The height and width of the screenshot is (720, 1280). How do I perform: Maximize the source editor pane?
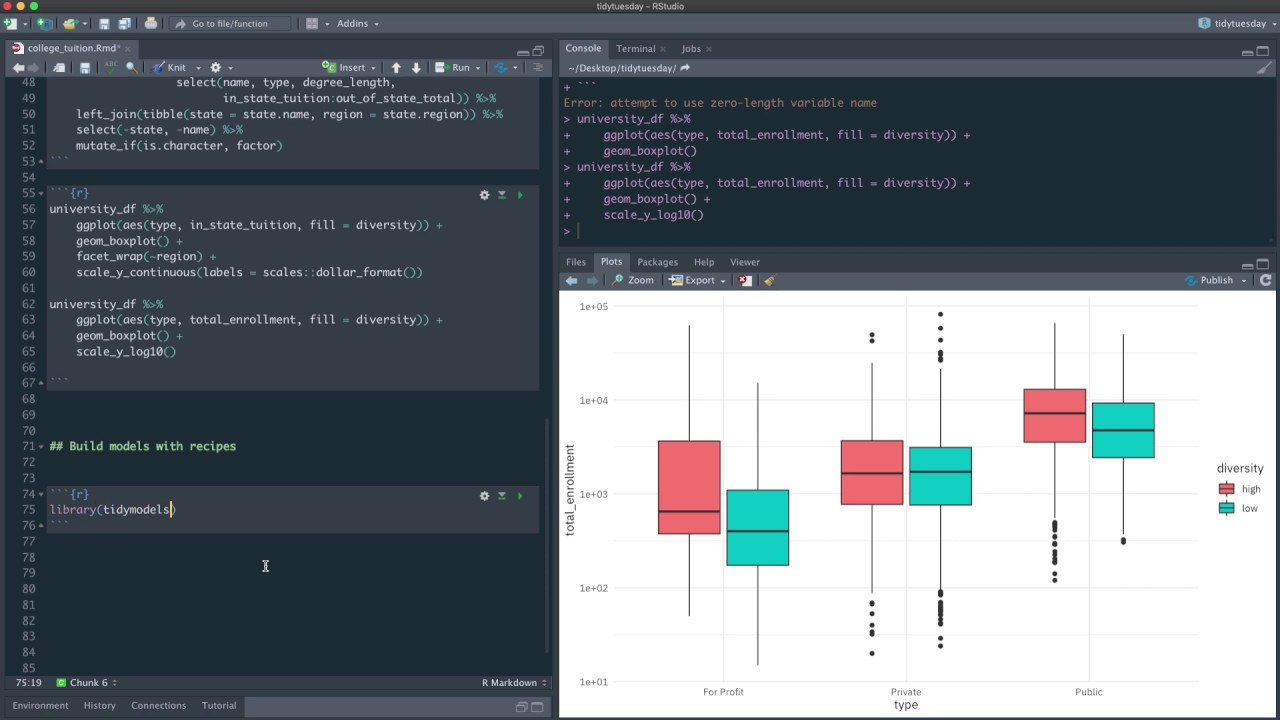[x=538, y=51]
